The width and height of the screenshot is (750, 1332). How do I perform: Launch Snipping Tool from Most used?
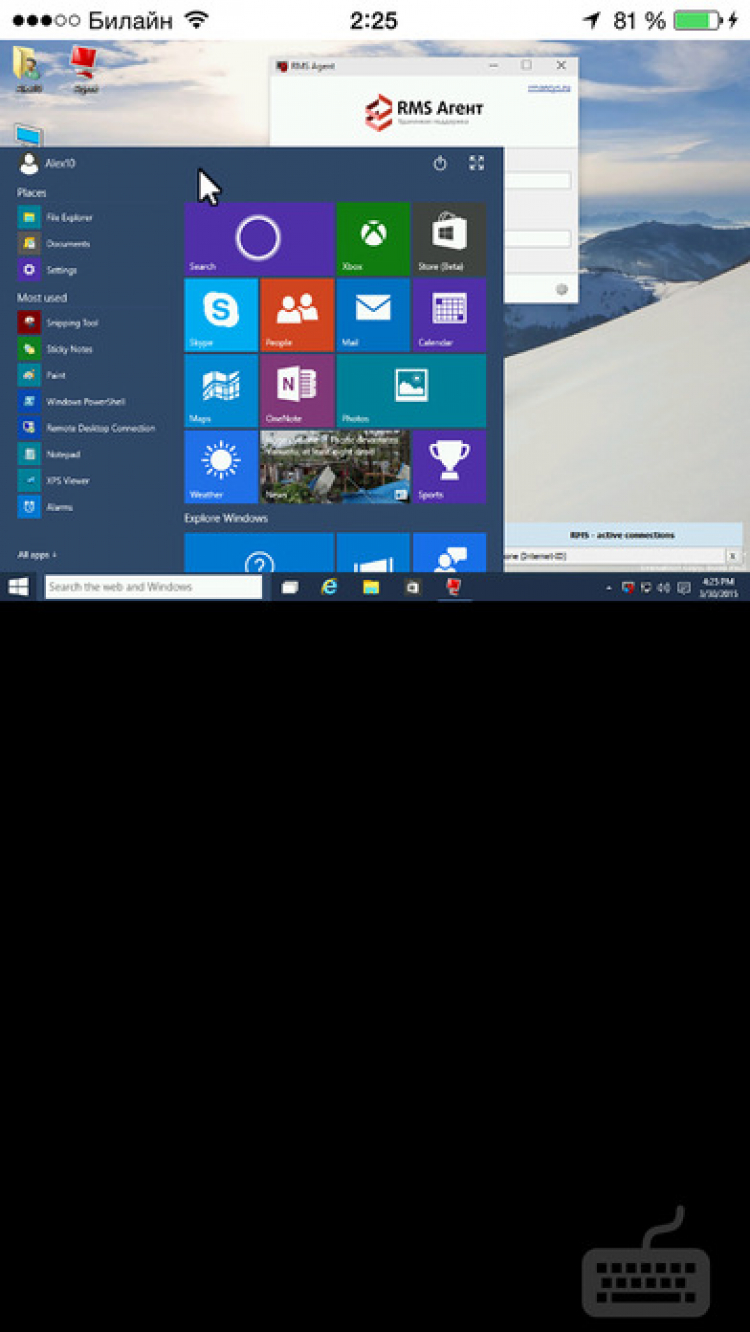click(x=59, y=323)
